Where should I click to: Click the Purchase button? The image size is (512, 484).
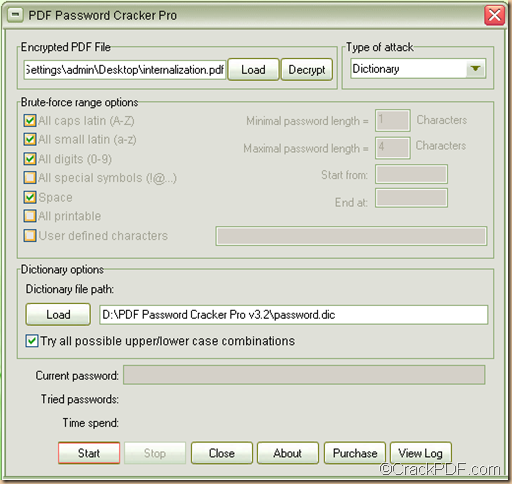tap(355, 453)
